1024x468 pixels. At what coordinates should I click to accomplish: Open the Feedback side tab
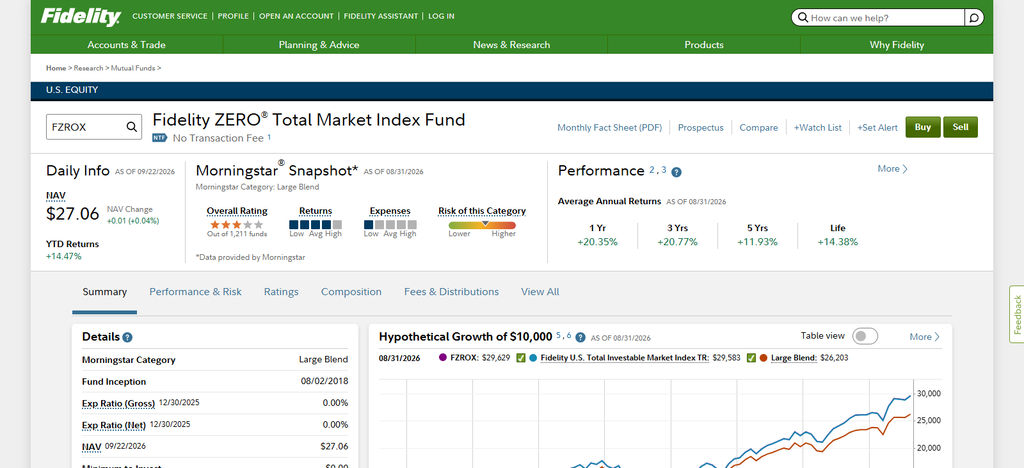[1016, 315]
